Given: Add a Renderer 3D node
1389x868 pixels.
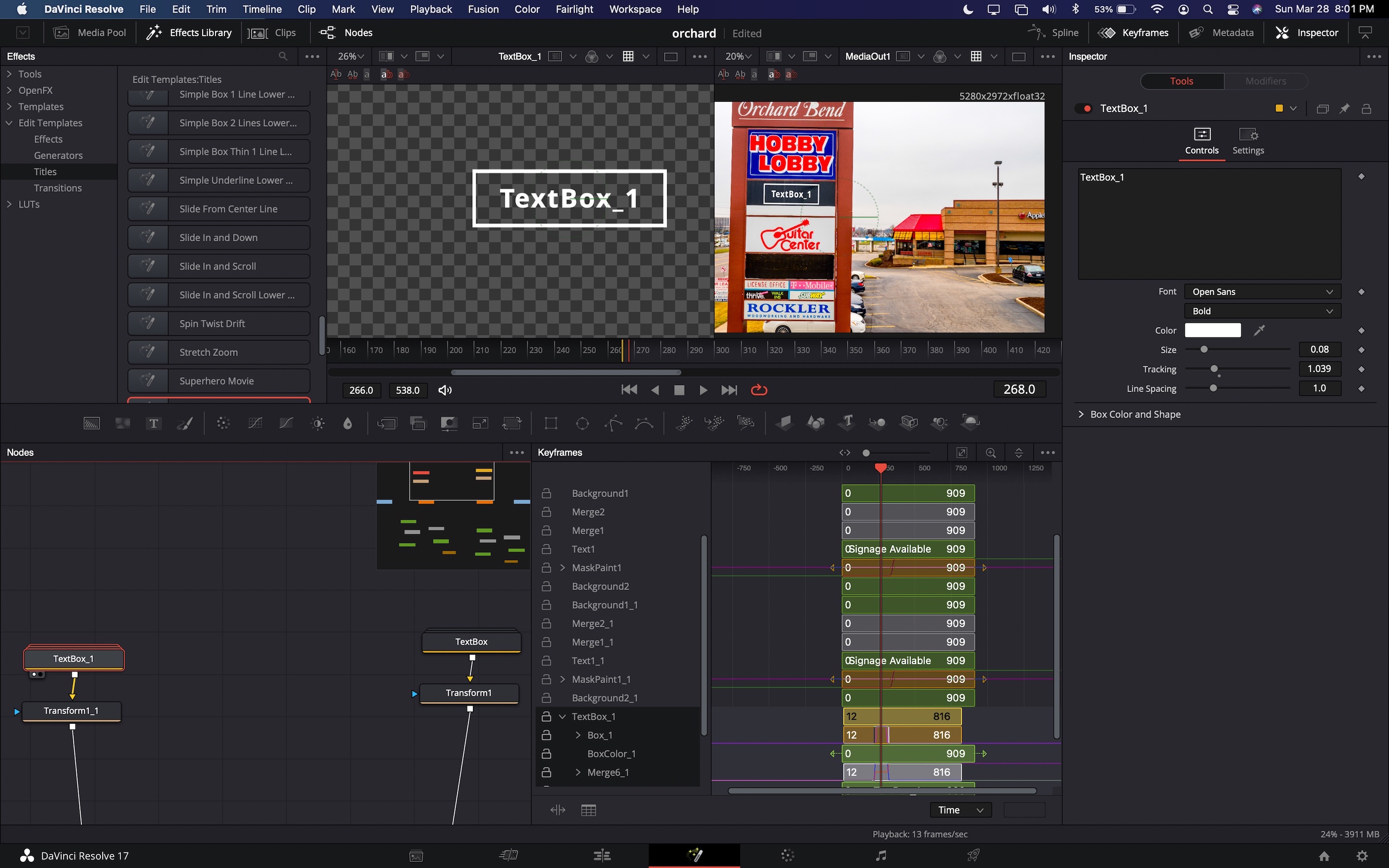Looking at the screenshot, I should [x=970, y=423].
